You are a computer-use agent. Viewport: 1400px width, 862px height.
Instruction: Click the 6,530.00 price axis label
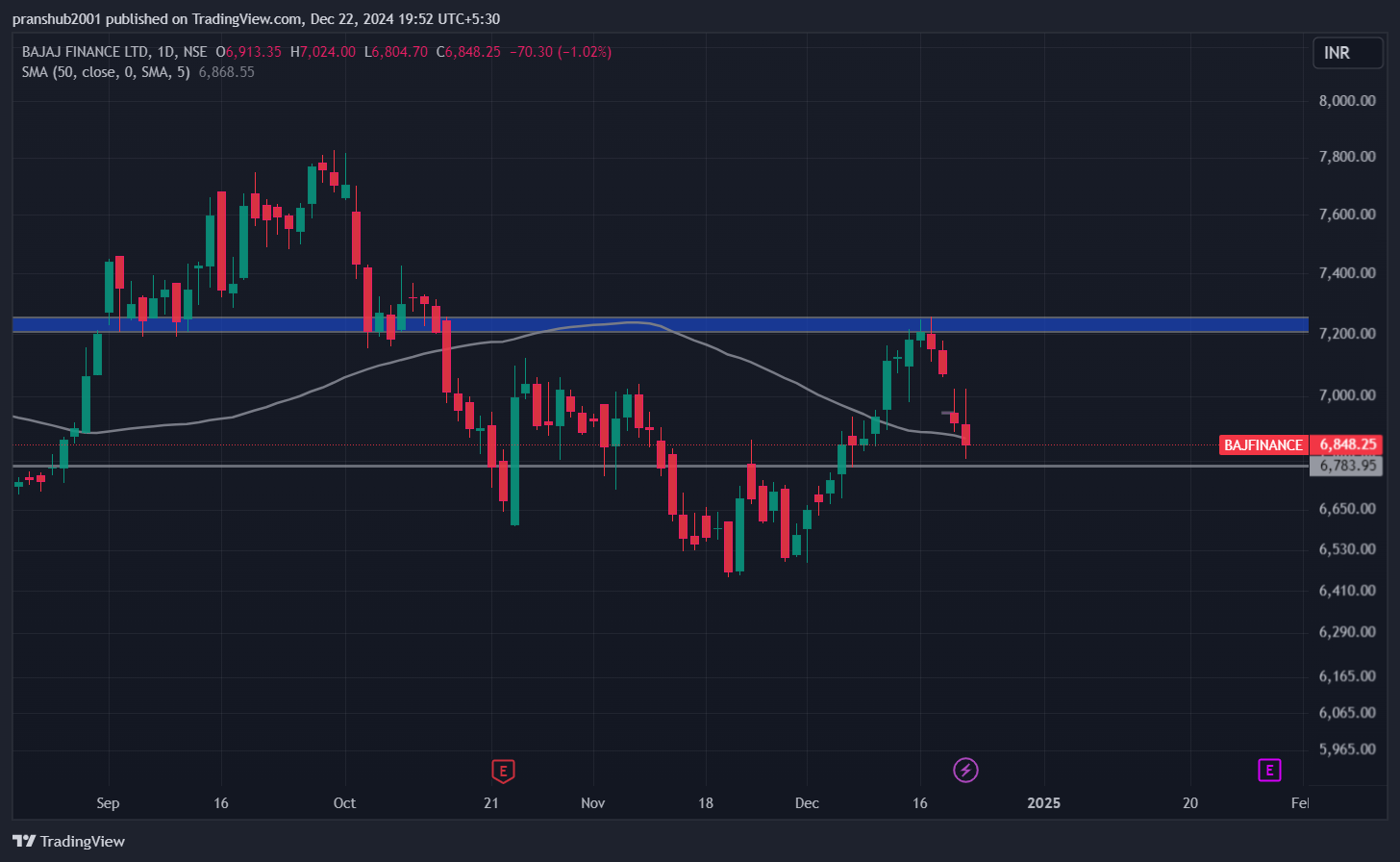(x=1346, y=549)
